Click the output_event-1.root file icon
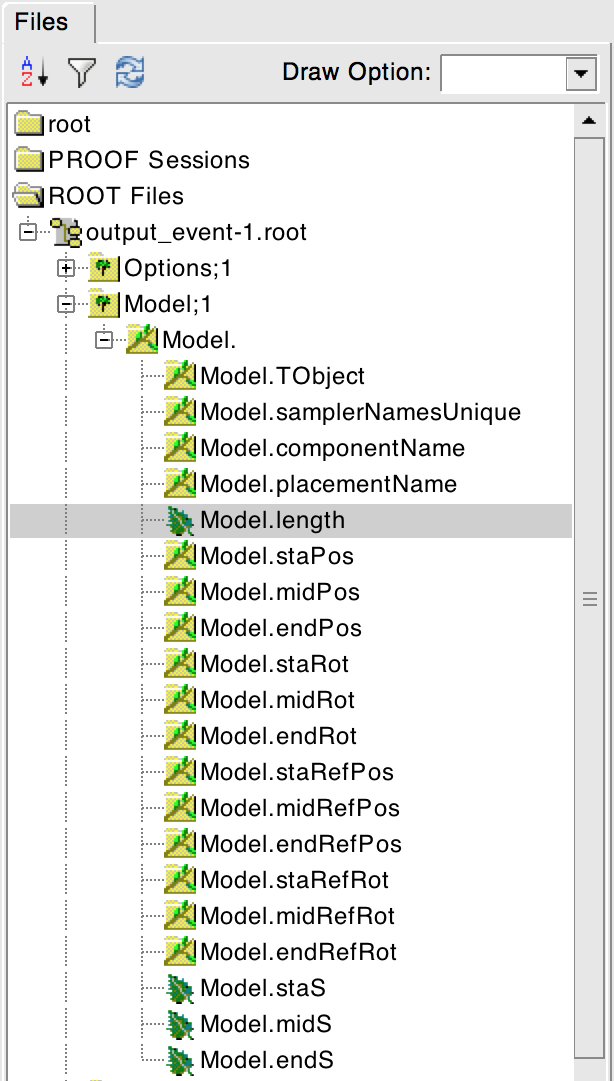 [68, 232]
